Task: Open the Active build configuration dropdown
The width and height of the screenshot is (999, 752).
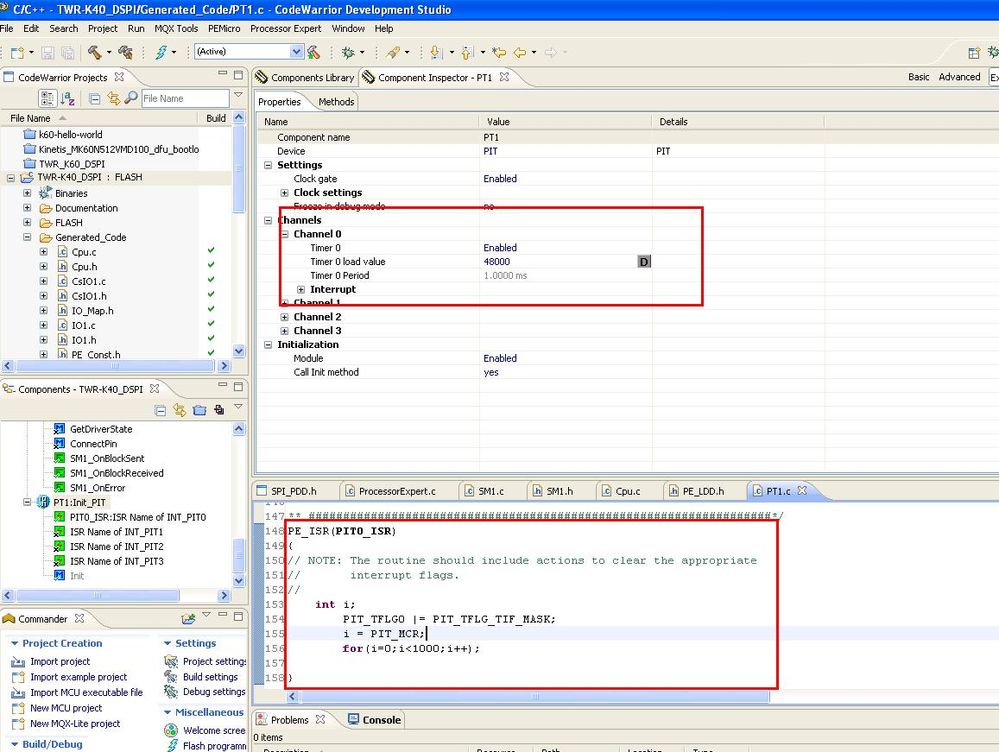Action: pos(296,52)
